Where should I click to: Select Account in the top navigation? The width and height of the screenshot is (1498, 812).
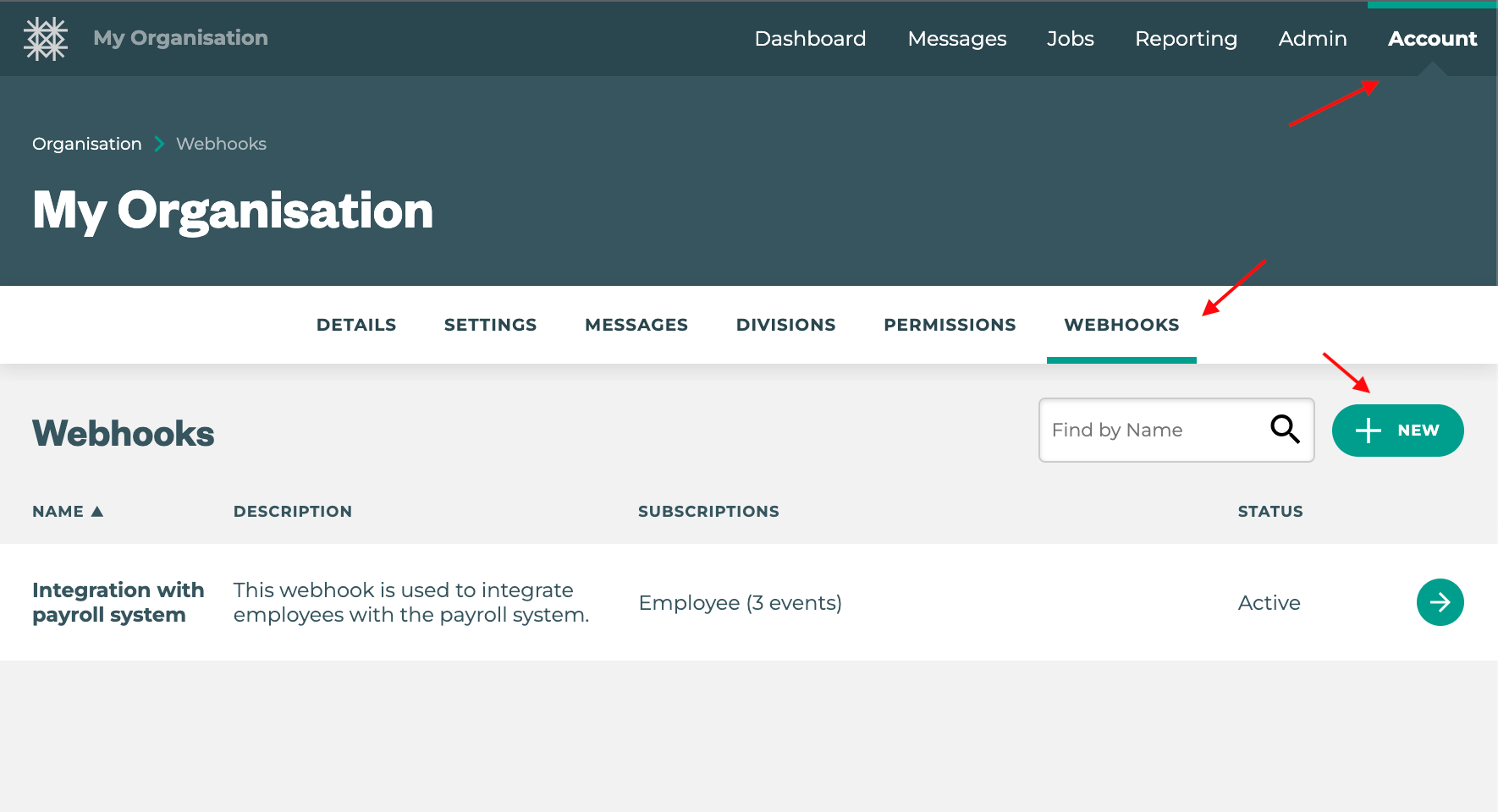pos(1432,38)
